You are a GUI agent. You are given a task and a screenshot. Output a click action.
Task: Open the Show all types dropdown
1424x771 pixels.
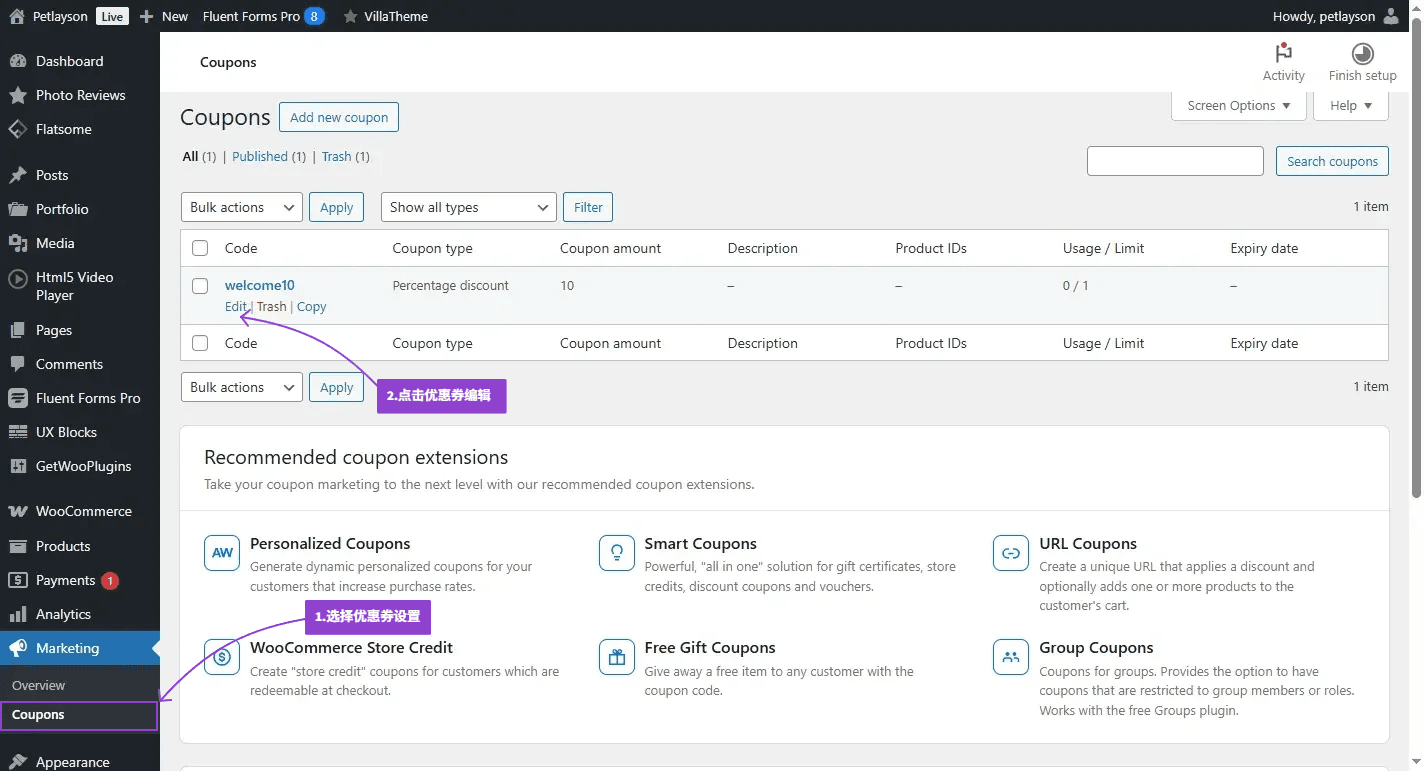pyautogui.click(x=468, y=207)
